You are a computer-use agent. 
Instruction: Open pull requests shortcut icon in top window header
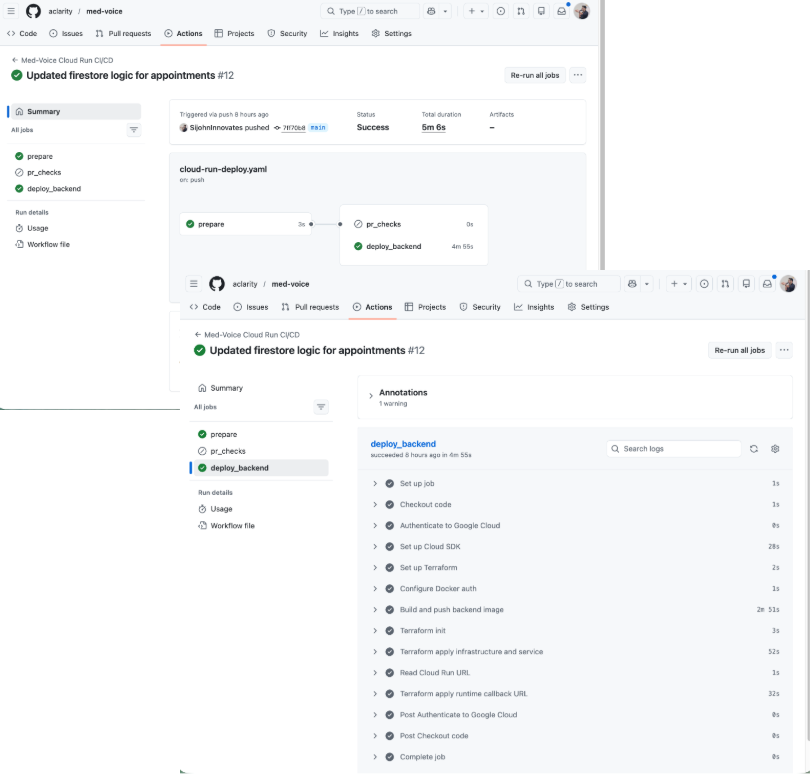(x=521, y=11)
